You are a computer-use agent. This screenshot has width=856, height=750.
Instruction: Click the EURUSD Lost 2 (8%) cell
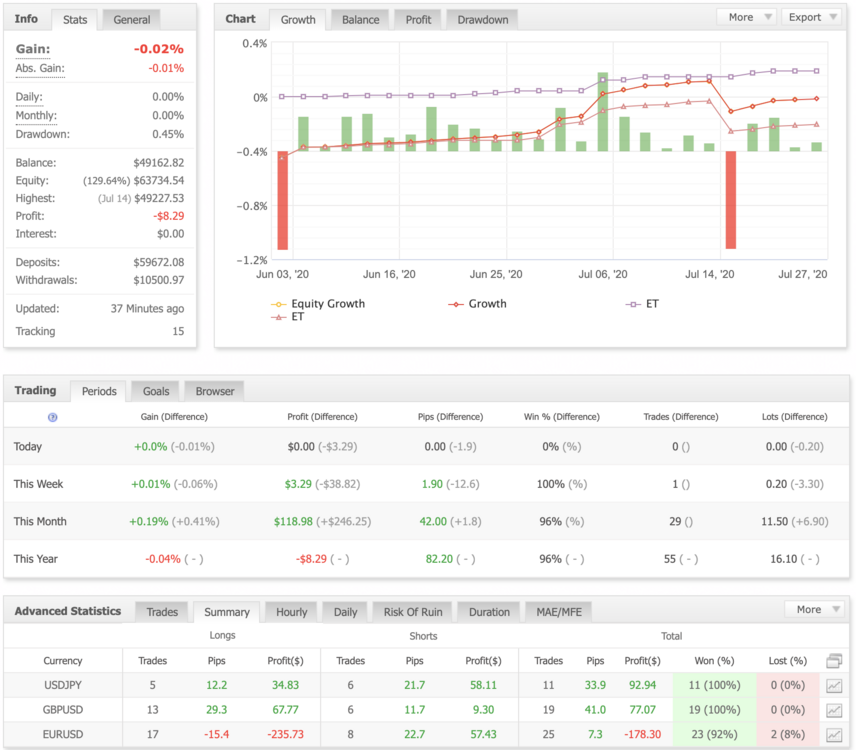click(x=787, y=735)
